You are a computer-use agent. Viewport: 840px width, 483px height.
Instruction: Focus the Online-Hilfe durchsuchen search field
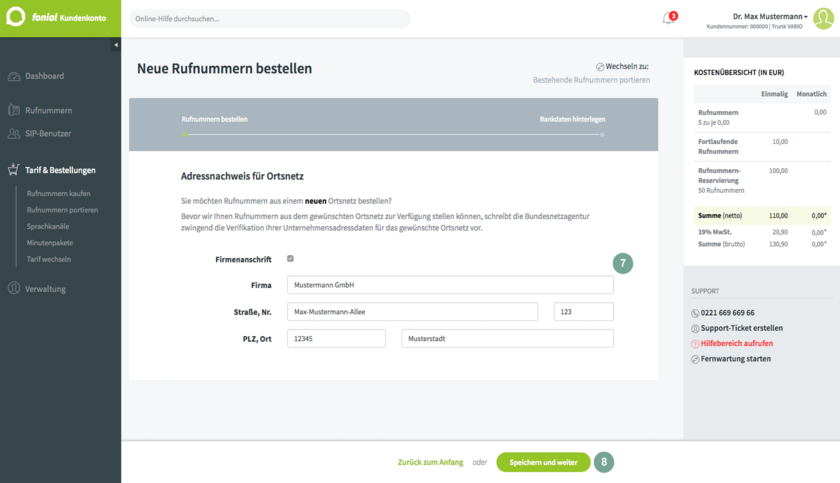click(269, 19)
